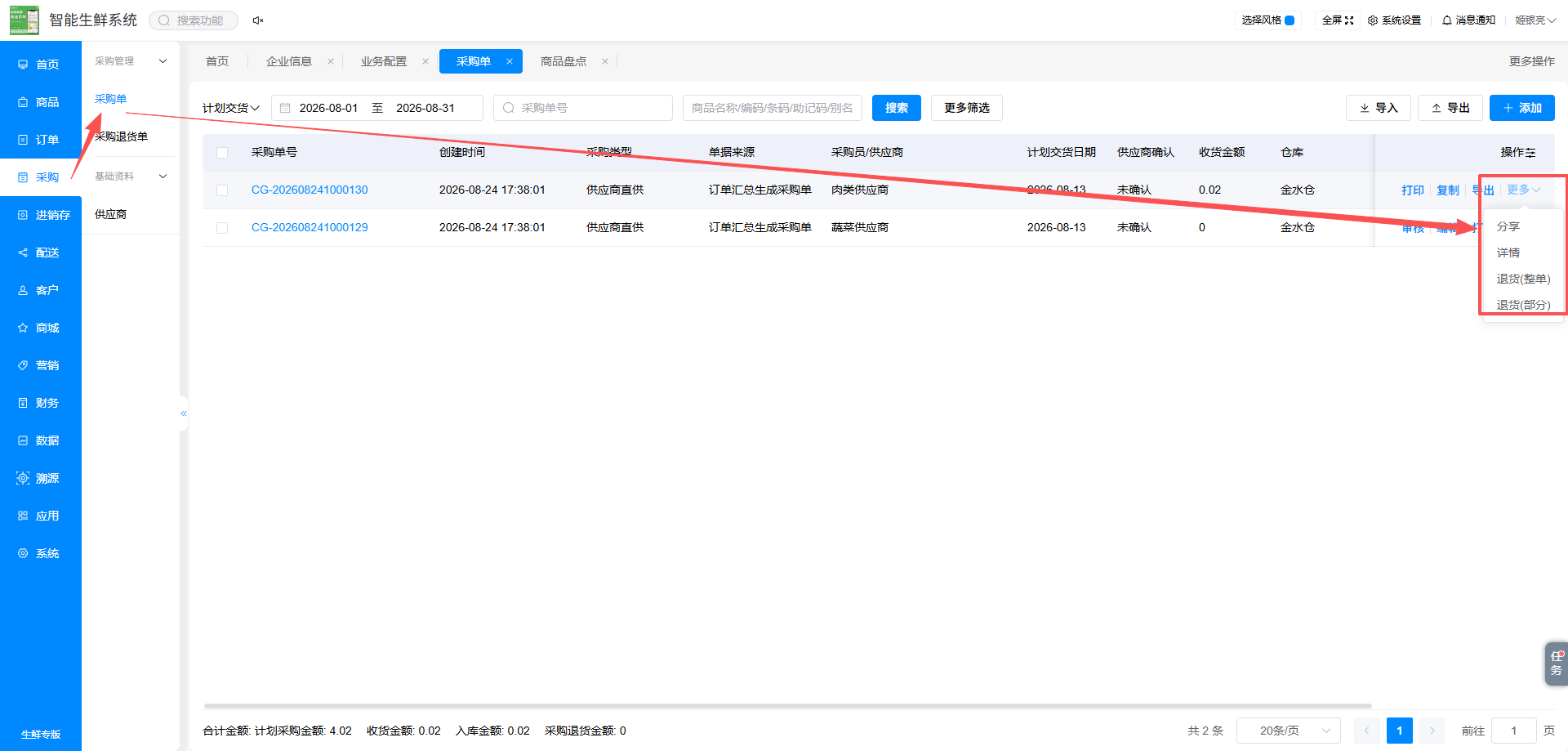Check the row CG-202608241000130 checkbox
The height and width of the screenshot is (751, 1568).
point(222,190)
